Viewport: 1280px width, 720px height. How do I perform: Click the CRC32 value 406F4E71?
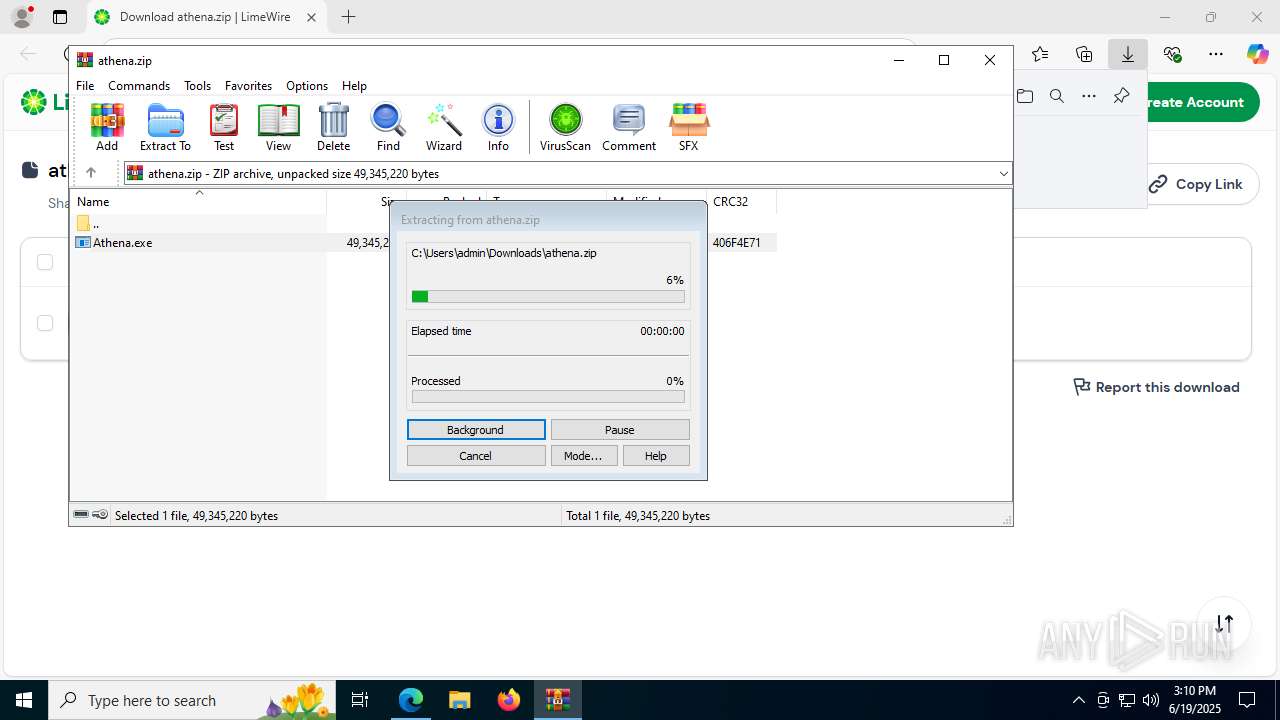pyautogui.click(x=737, y=243)
